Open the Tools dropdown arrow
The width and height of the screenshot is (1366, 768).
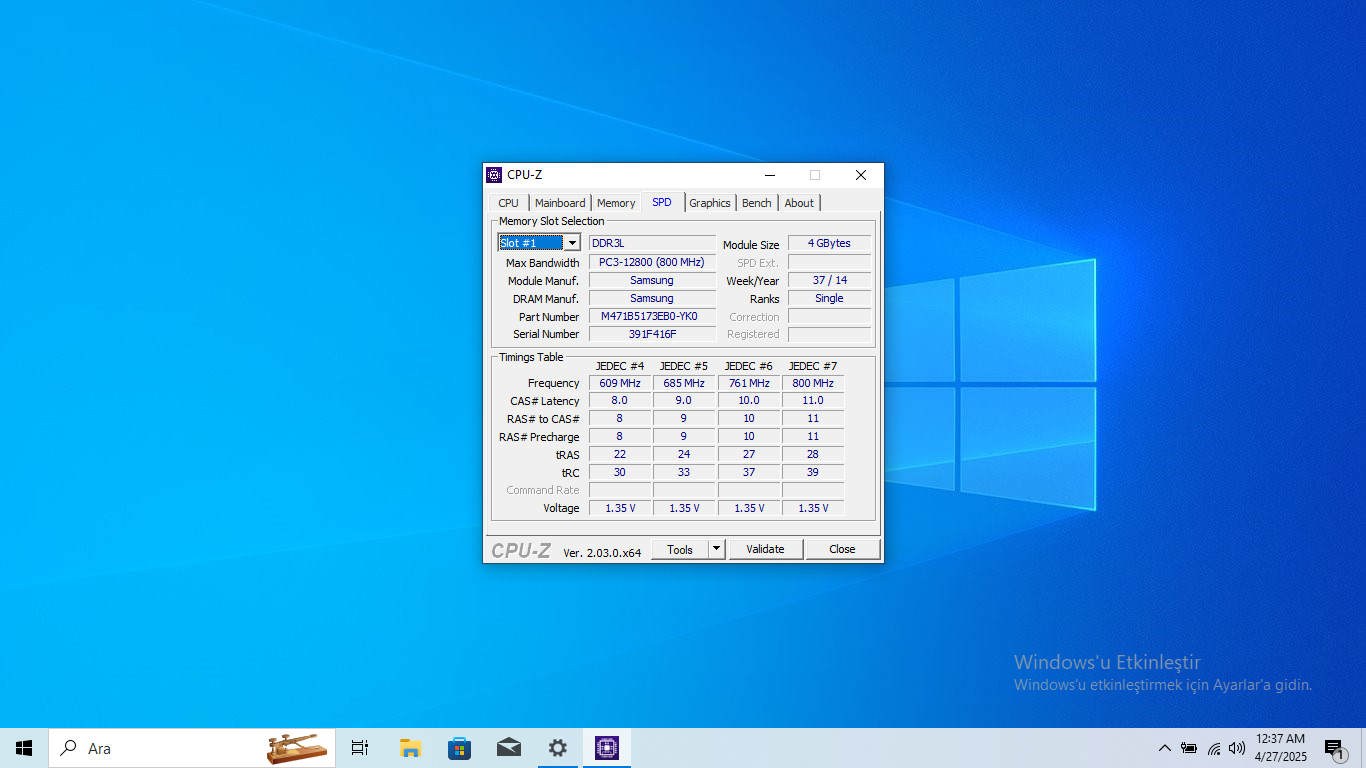click(716, 549)
